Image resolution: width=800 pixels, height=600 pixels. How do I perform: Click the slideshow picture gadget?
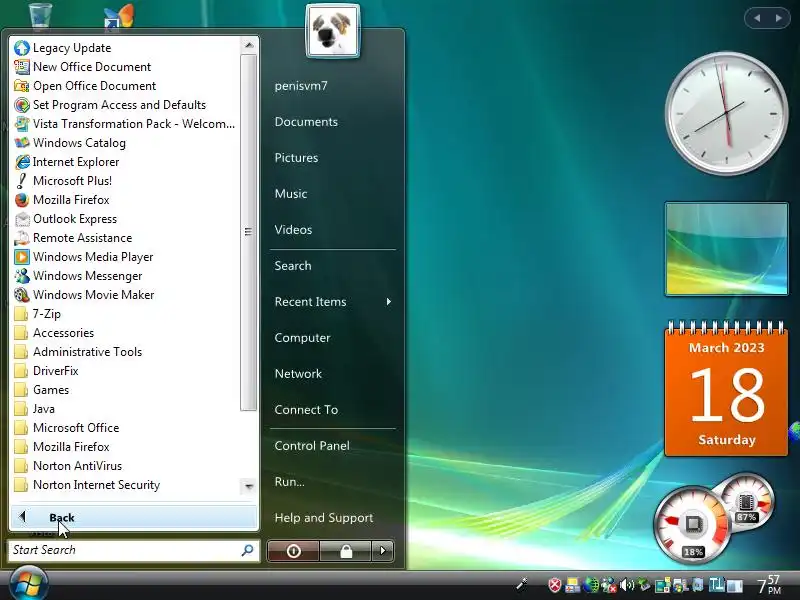pyautogui.click(x=727, y=249)
